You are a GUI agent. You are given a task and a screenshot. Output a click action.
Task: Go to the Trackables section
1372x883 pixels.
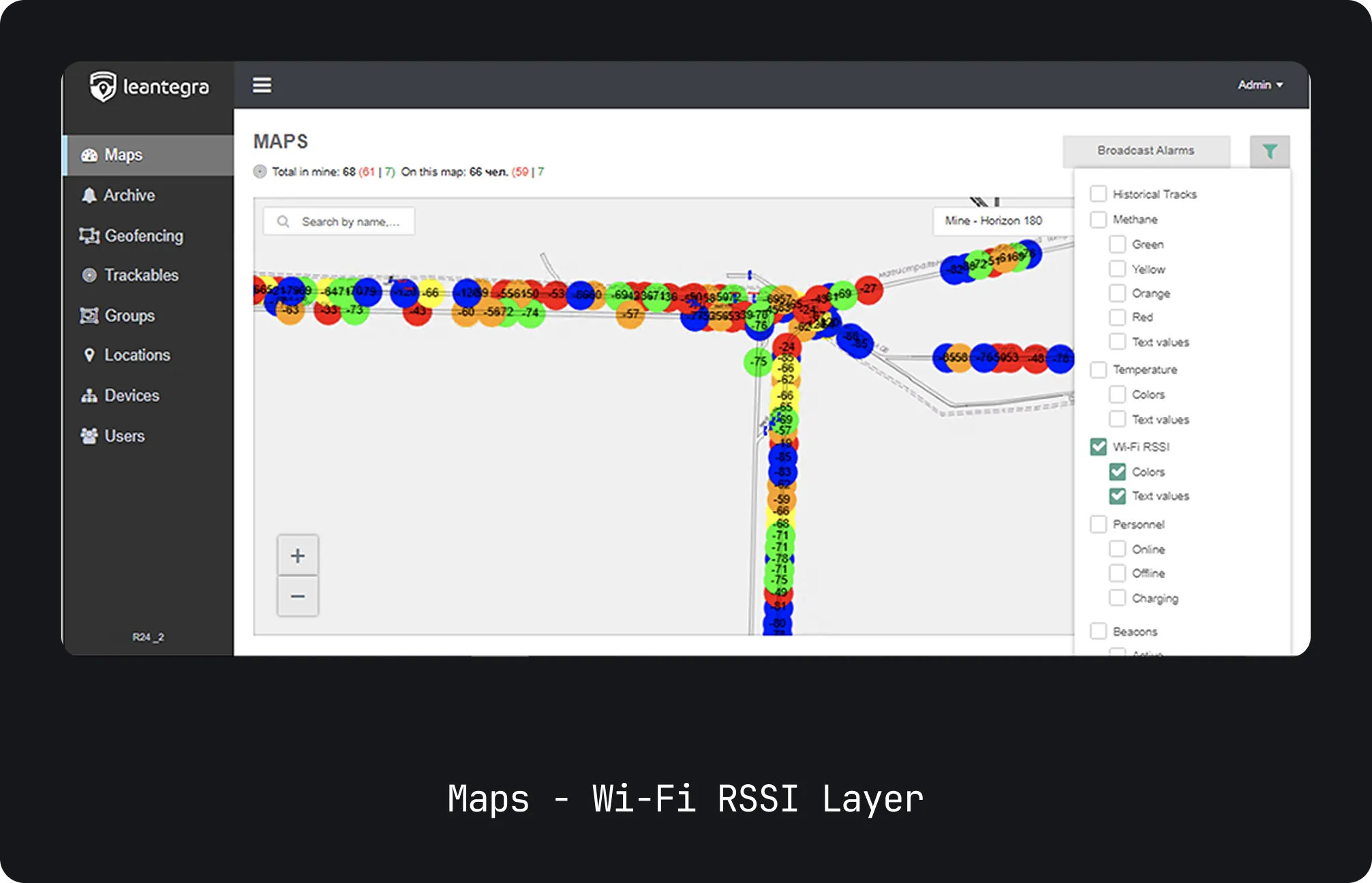tap(140, 275)
